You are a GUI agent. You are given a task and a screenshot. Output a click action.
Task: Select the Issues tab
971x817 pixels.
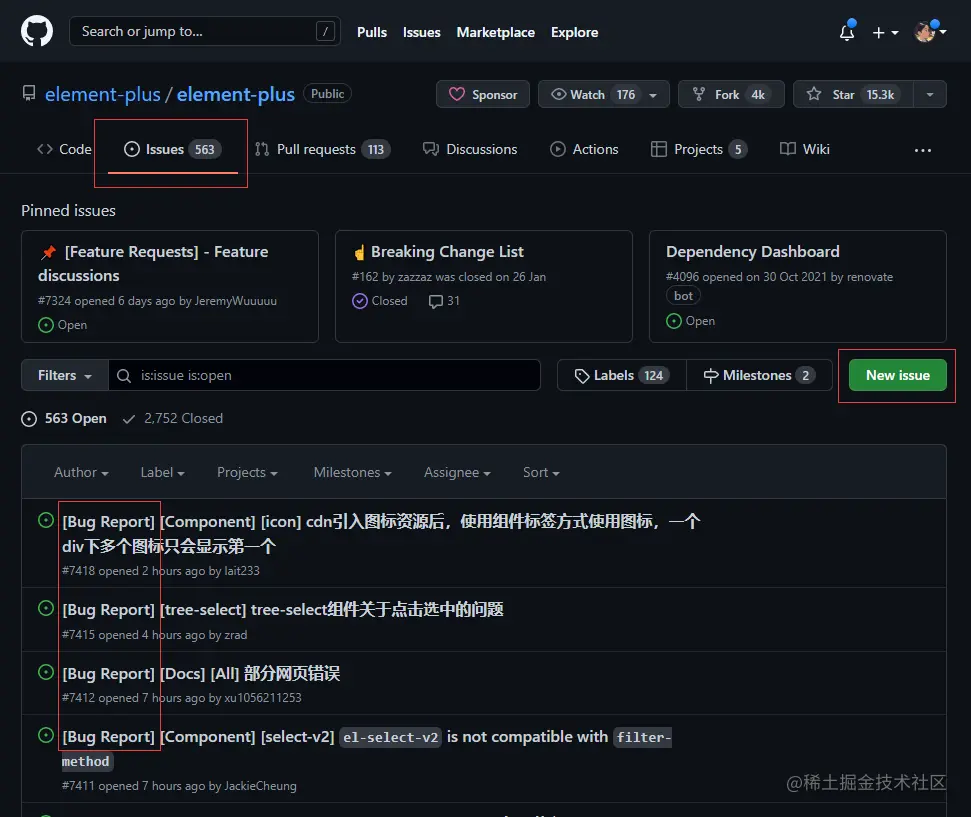172,149
